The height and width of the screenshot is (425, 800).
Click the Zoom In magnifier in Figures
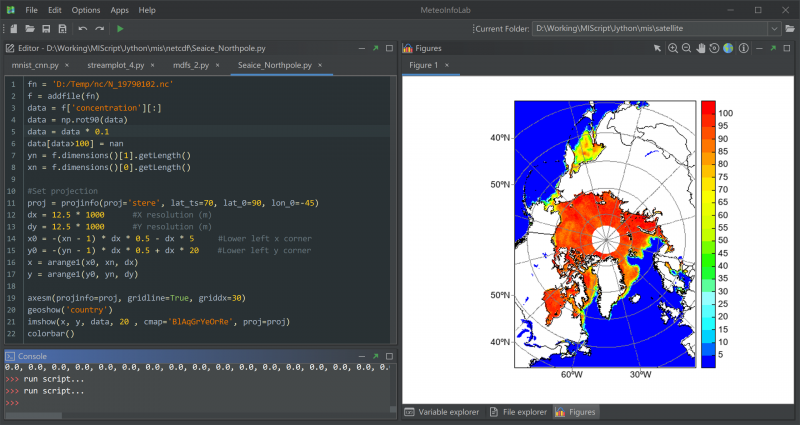tap(672, 48)
